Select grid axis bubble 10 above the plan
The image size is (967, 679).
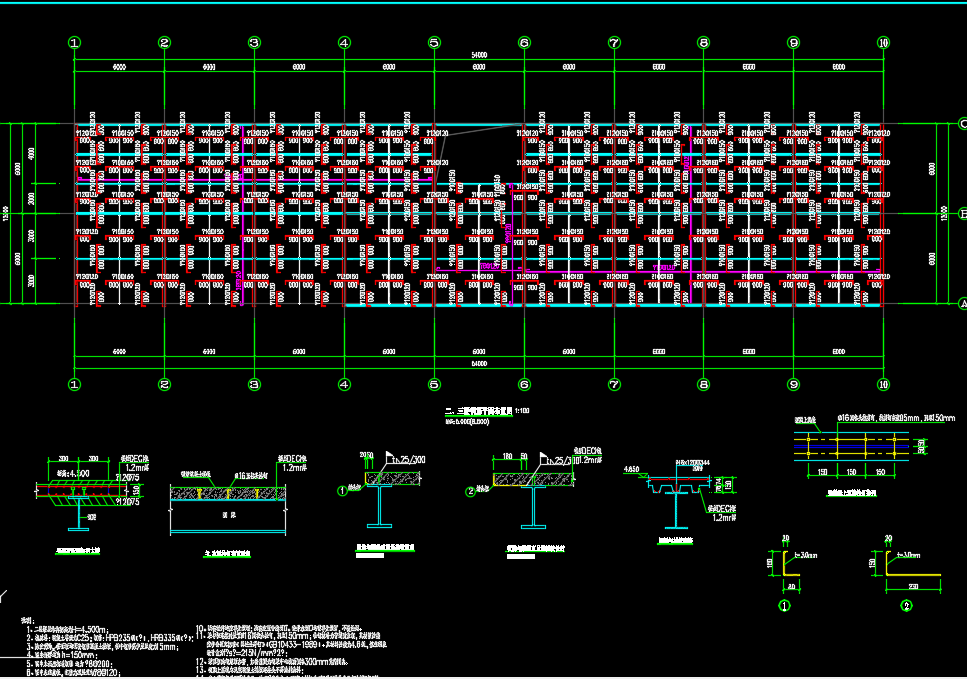[884, 43]
